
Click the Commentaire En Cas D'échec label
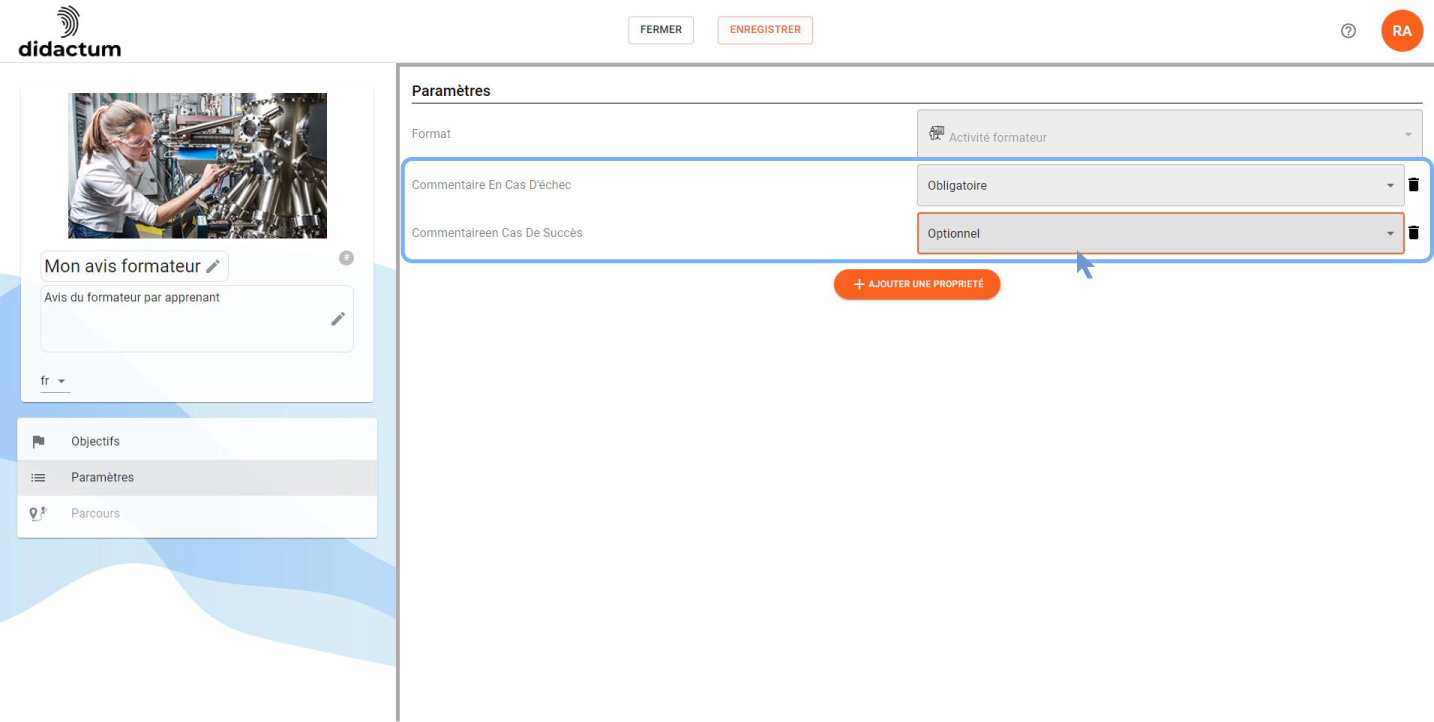coord(492,185)
